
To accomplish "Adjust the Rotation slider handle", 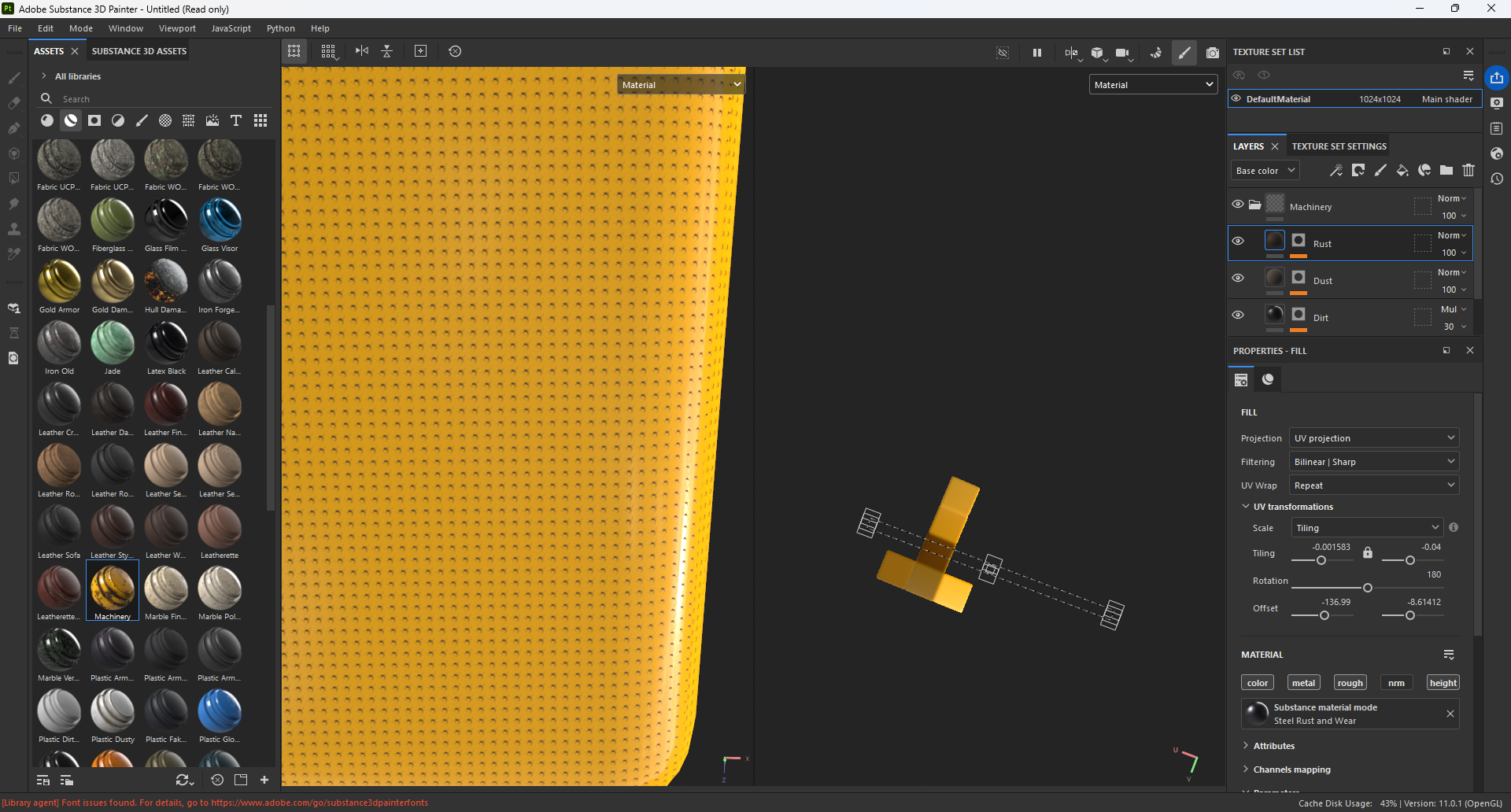I will click(1368, 588).
